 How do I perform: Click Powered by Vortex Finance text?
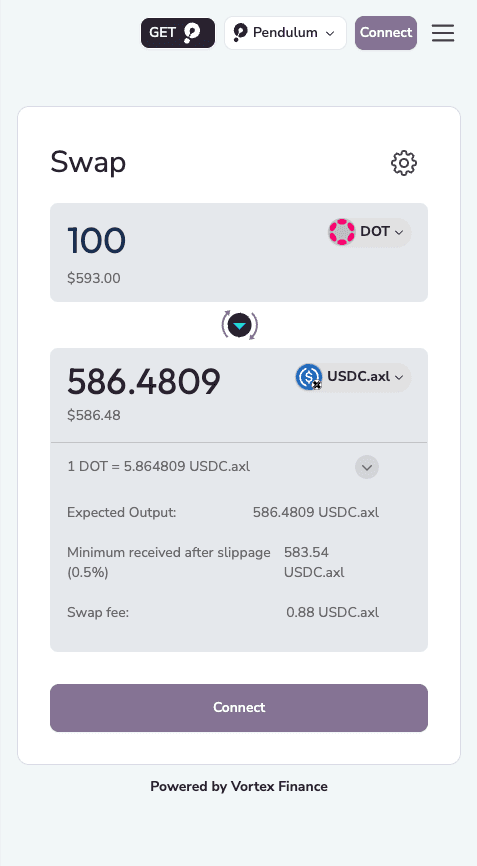click(x=239, y=786)
